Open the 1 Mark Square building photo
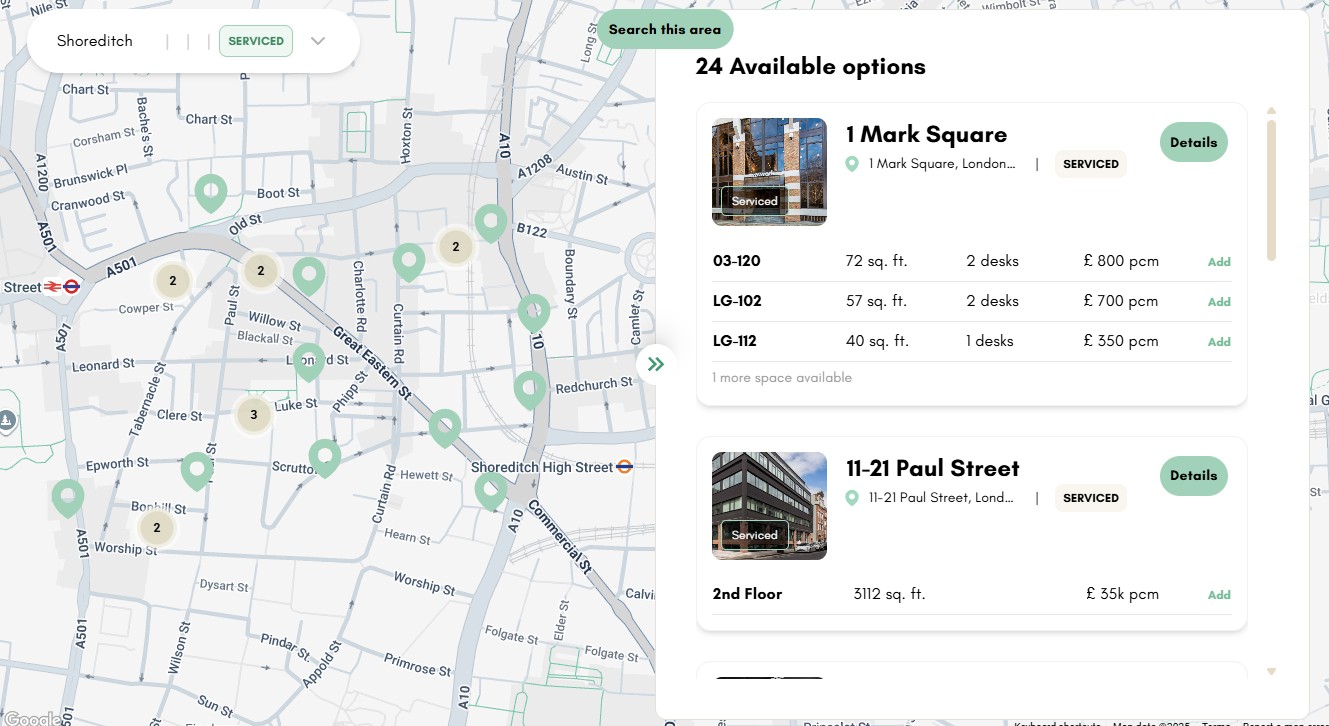This screenshot has height=726, width=1329. (x=769, y=172)
